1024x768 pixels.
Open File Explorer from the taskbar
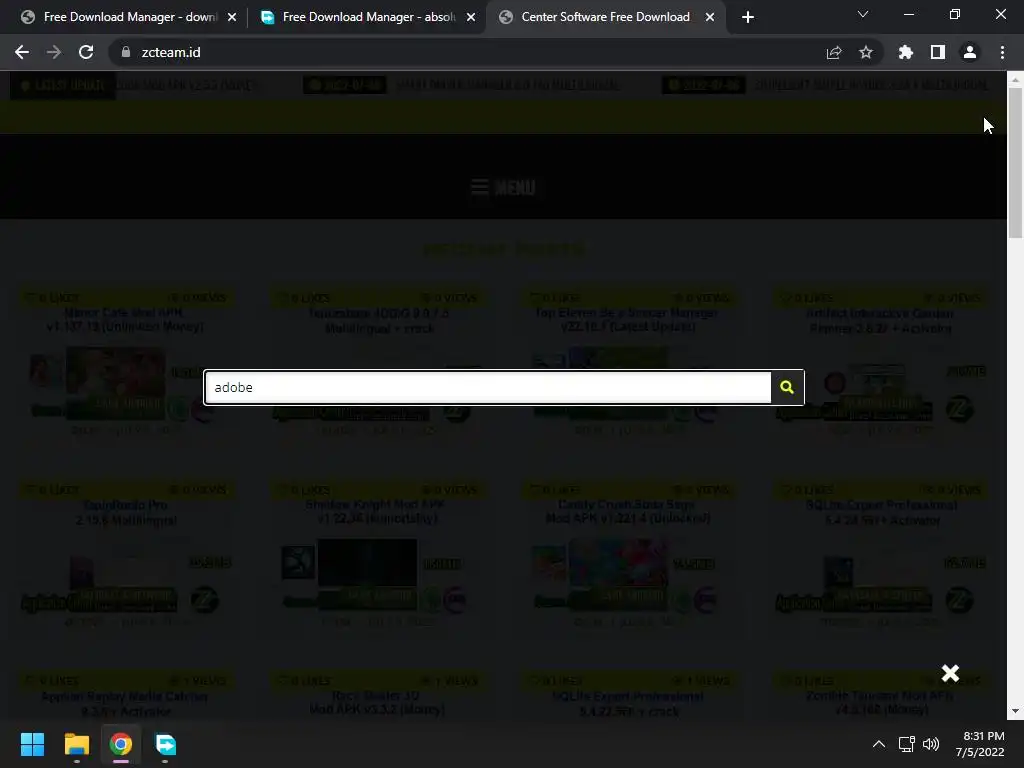(x=76, y=744)
